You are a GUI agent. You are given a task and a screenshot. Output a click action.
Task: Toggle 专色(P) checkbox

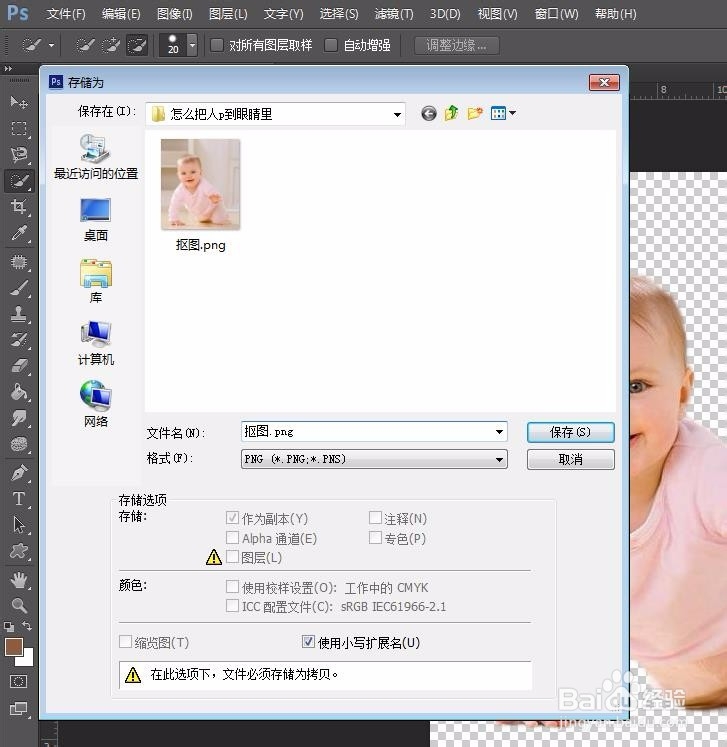coord(375,538)
